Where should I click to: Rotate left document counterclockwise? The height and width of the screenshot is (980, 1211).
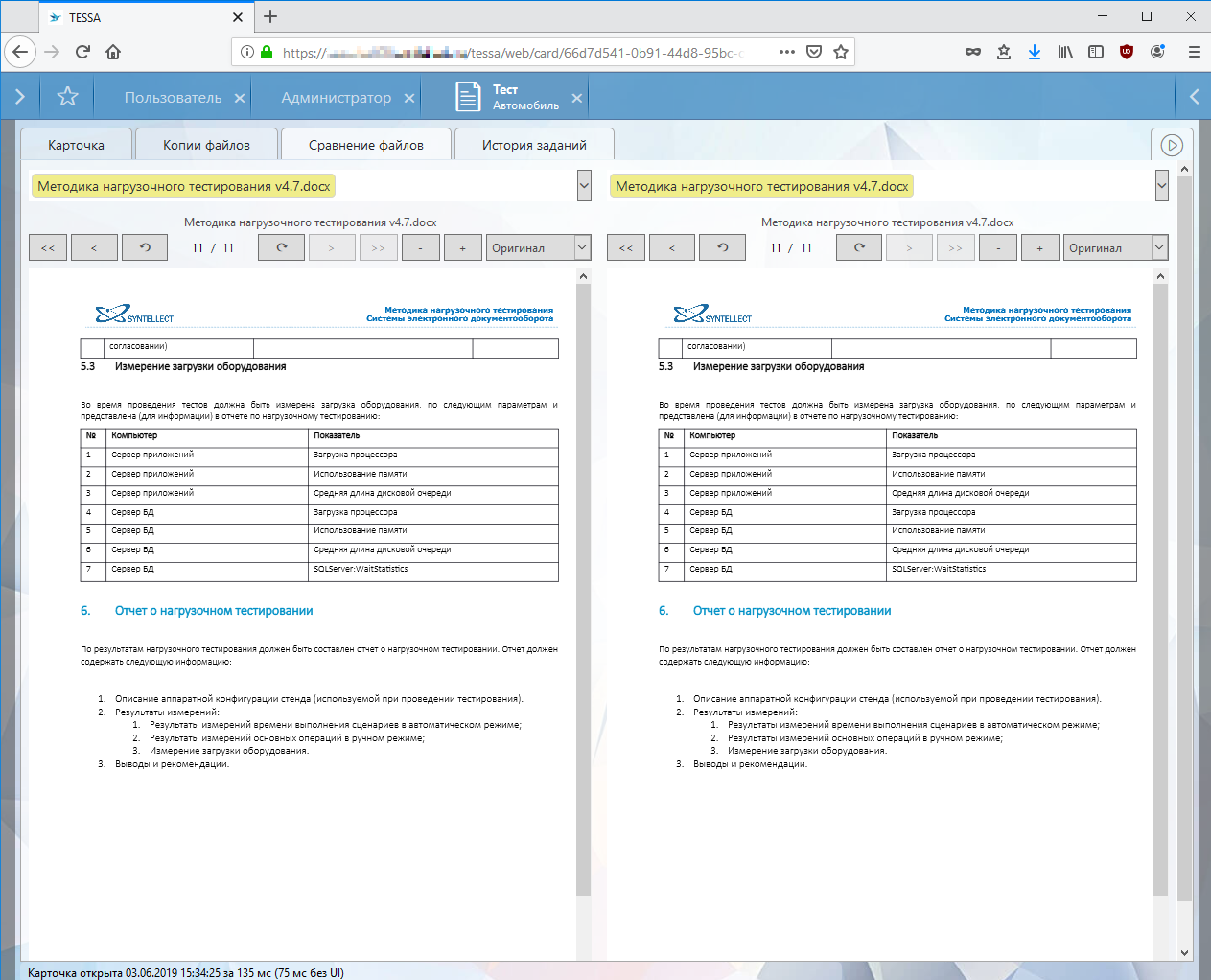click(x=145, y=248)
